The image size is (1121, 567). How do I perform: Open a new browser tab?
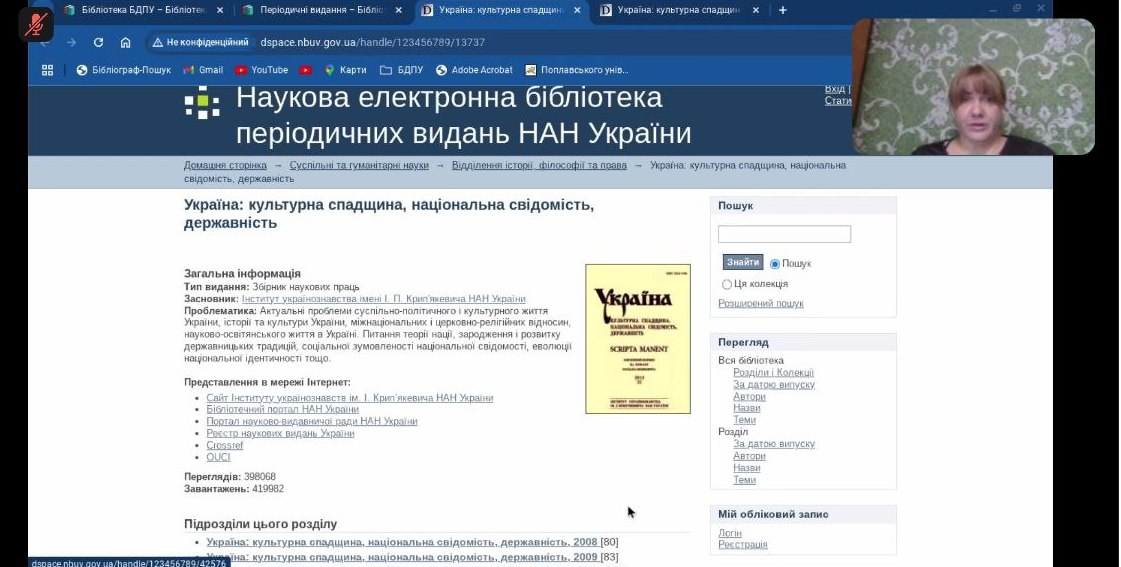(782, 10)
